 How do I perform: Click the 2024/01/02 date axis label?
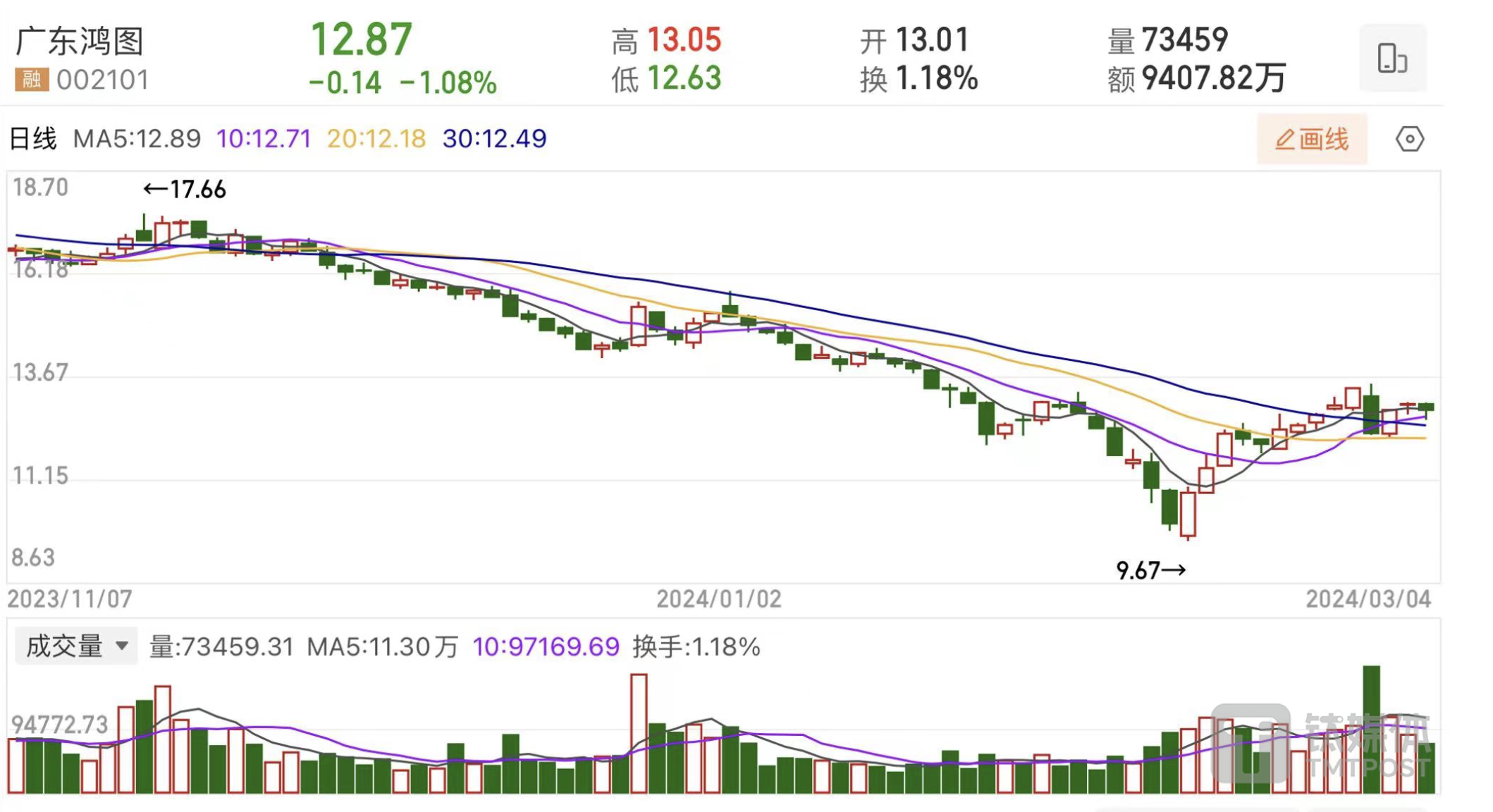[718, 599]
